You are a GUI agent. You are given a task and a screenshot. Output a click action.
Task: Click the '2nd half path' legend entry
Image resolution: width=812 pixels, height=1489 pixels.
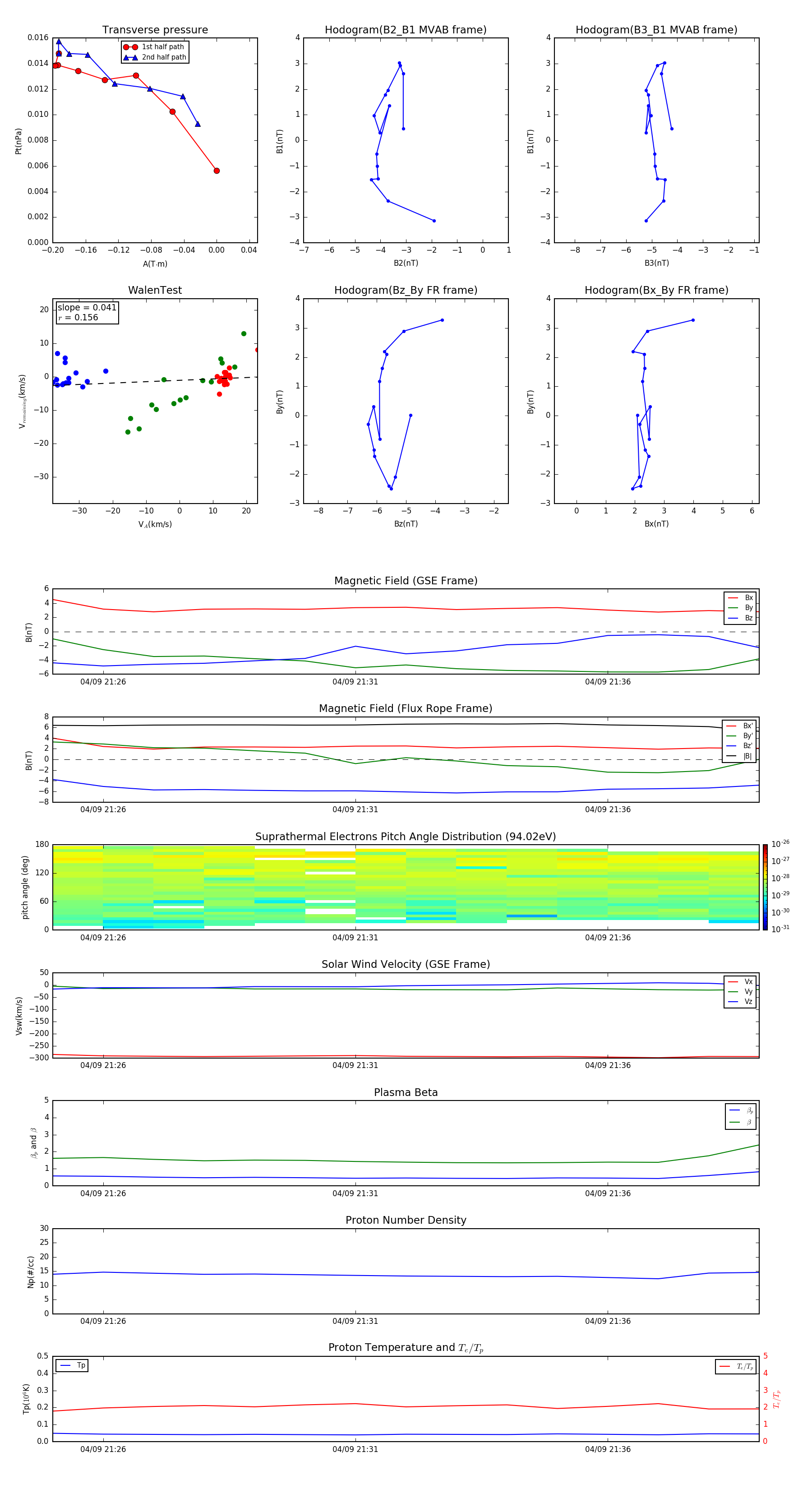[x=154, y=57]
